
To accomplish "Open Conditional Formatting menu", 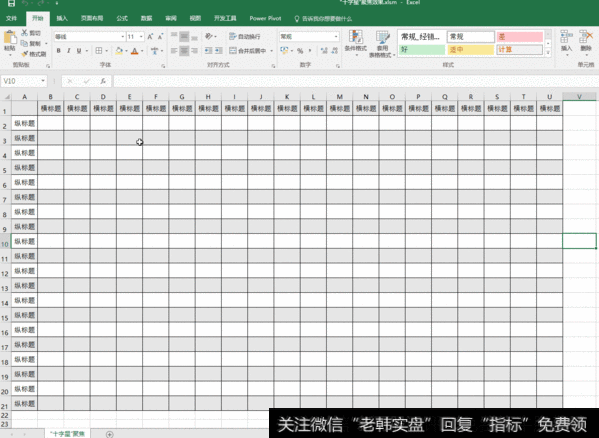I will [356, 43].
